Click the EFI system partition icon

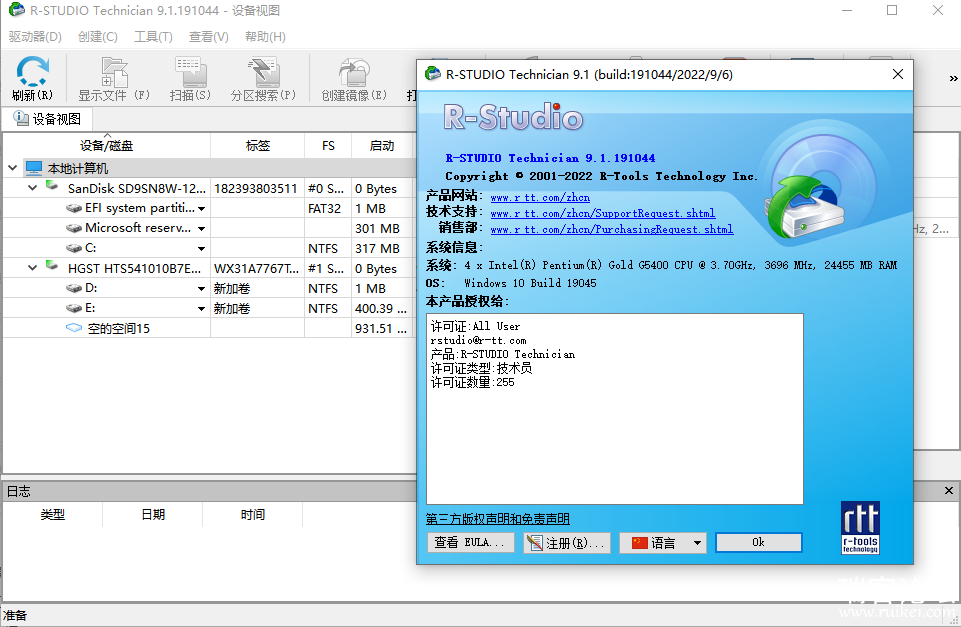coord(74,208)
